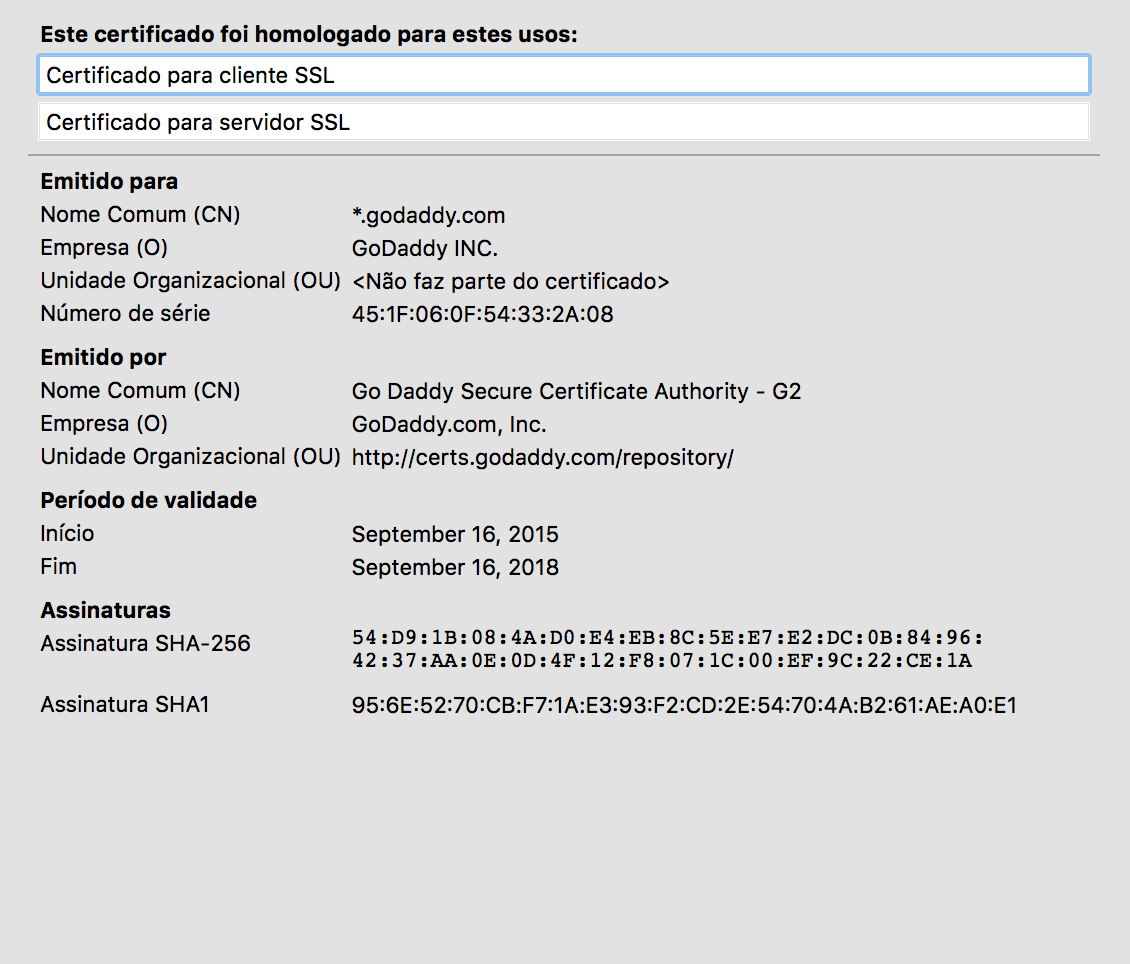1130x964 pixels.
Task: Click the 'Assinatura SHA1' label
Action: point(125,704)
